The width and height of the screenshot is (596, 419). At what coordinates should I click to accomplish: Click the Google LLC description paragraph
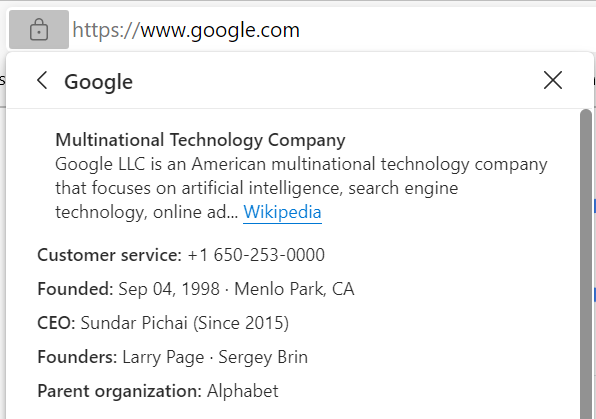[x=301, y=188]
